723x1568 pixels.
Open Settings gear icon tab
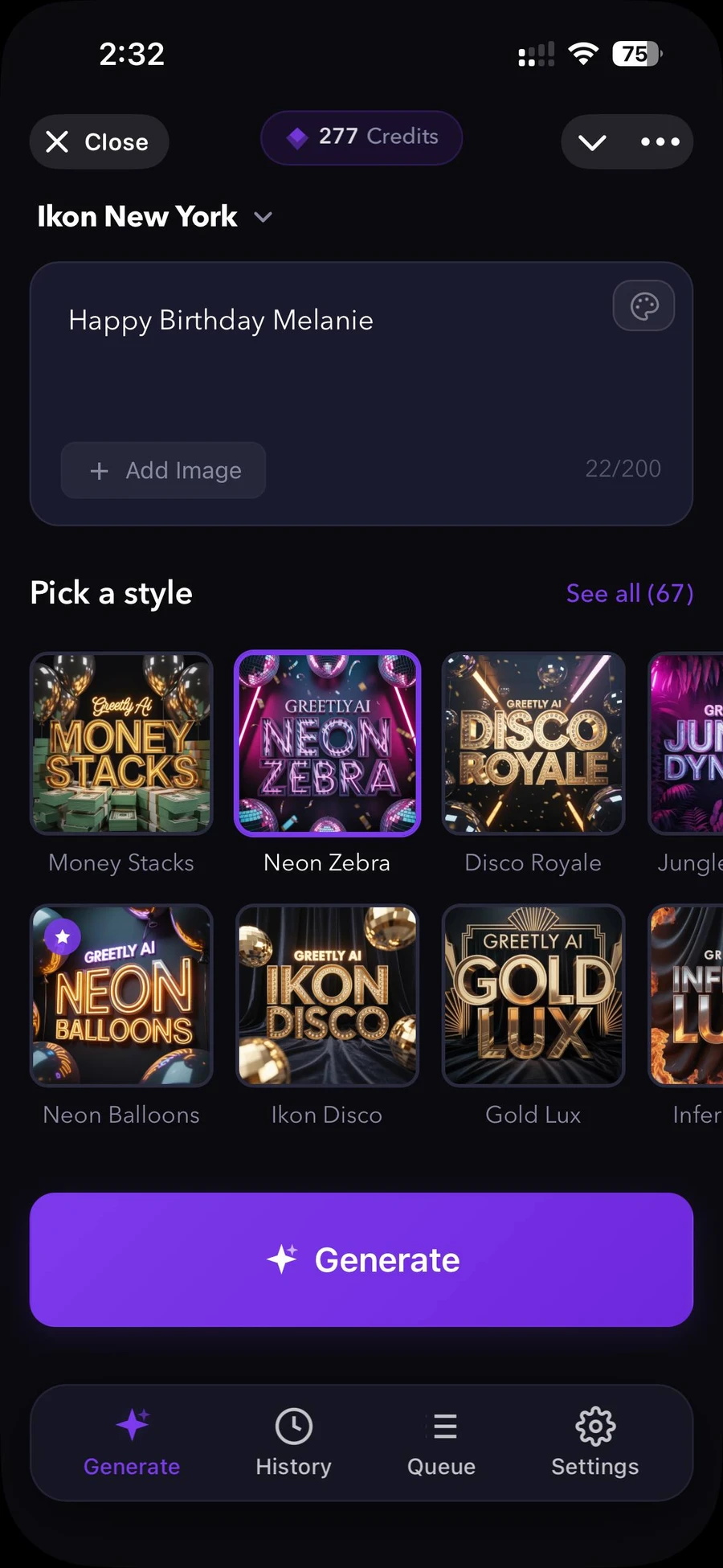[x=595, y=1443]
